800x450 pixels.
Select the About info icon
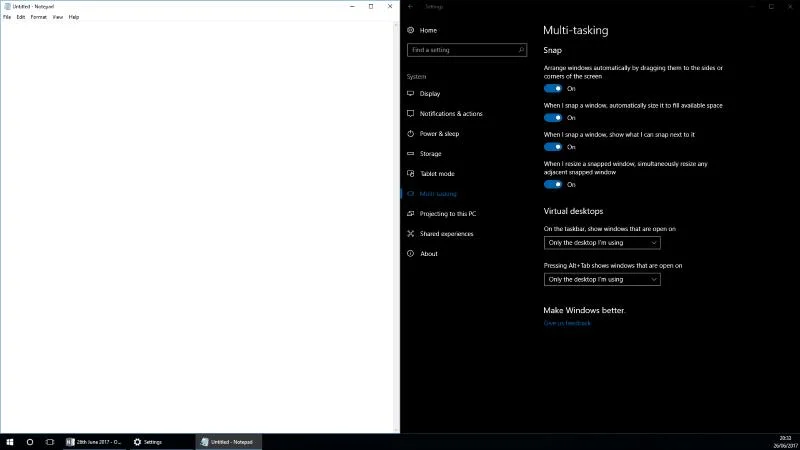click(x=410, y=254)
